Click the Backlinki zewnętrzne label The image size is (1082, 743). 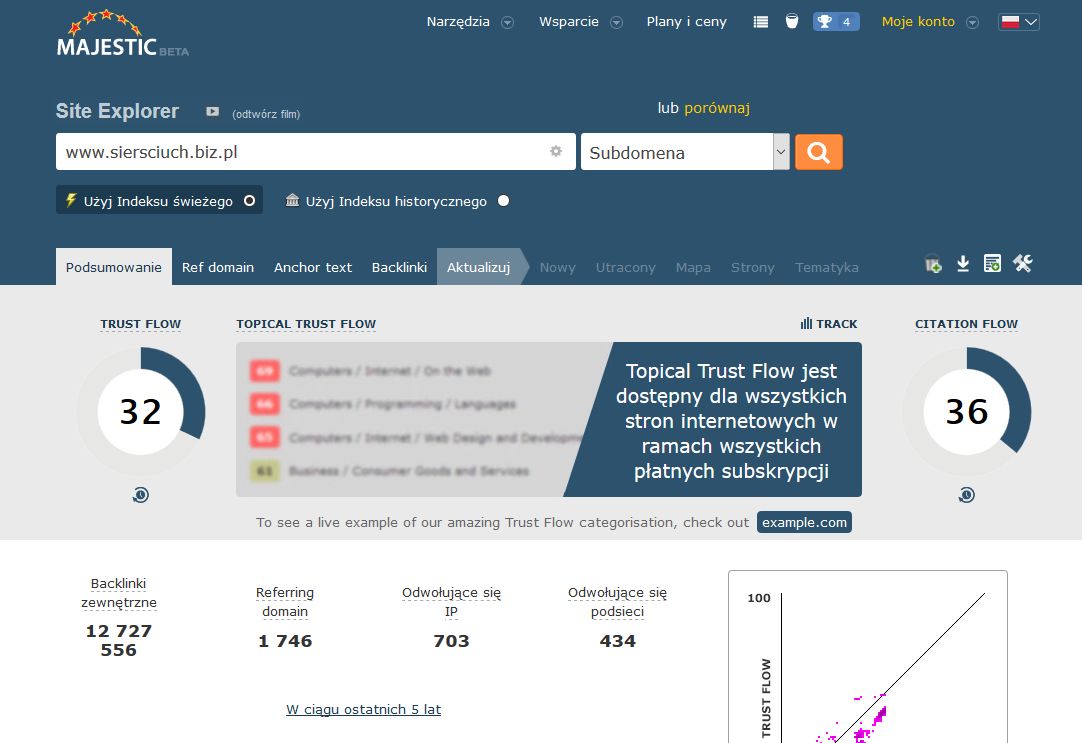point(119,593)
